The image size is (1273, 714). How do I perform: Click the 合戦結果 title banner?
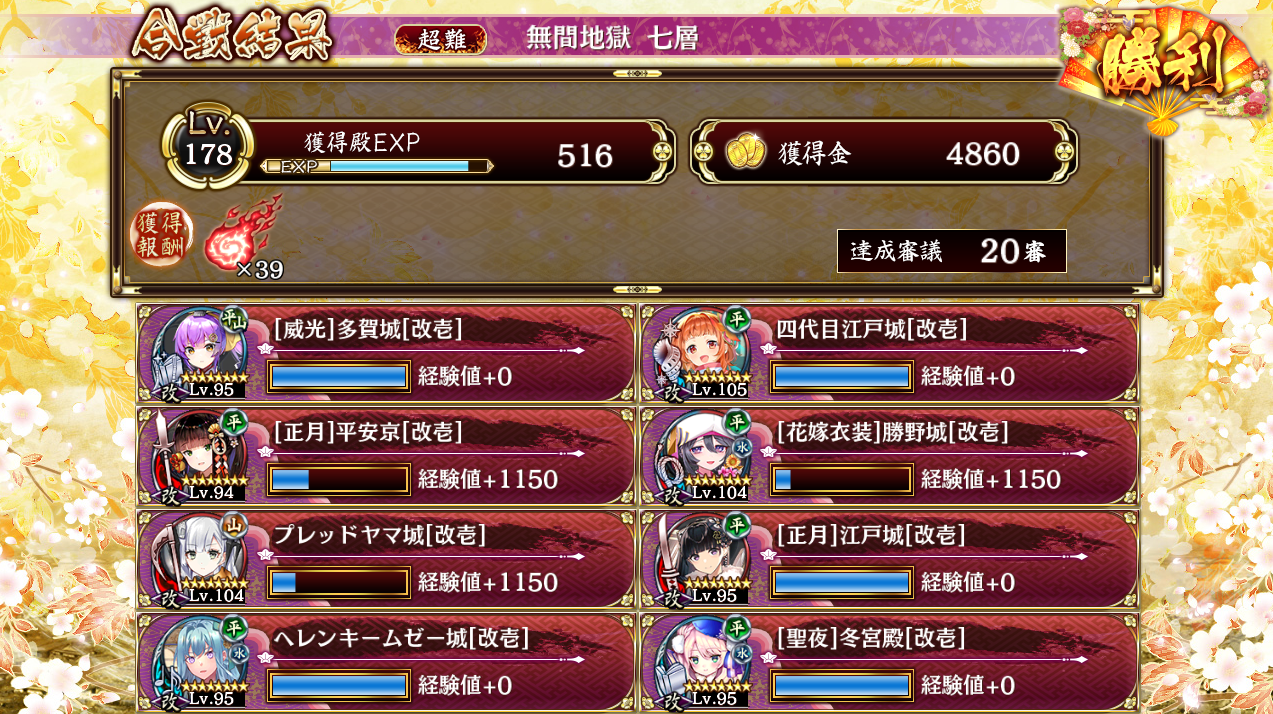pyautogui.click(x=231, y=35)
